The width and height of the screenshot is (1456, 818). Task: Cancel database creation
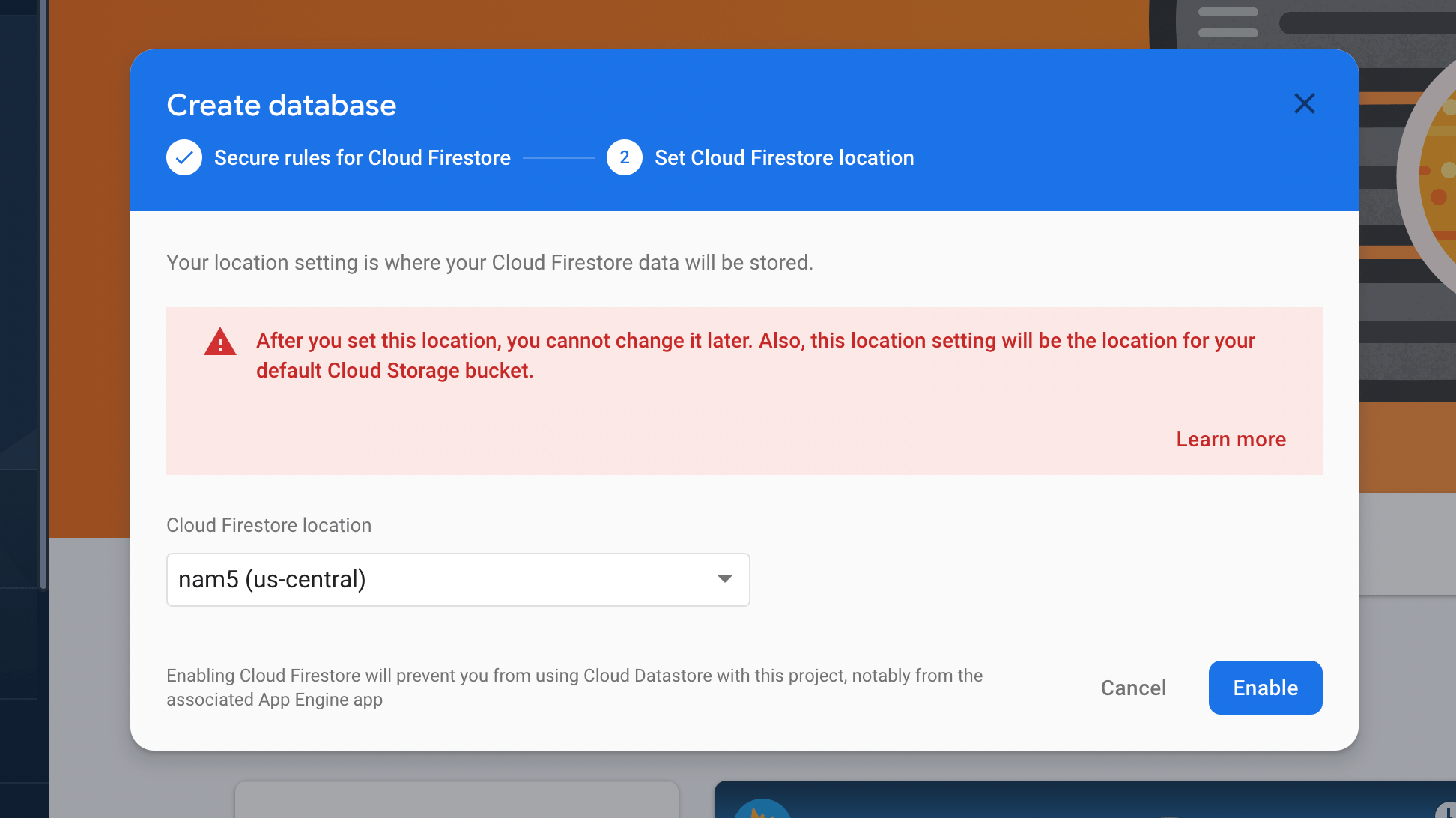point(1133,688)
